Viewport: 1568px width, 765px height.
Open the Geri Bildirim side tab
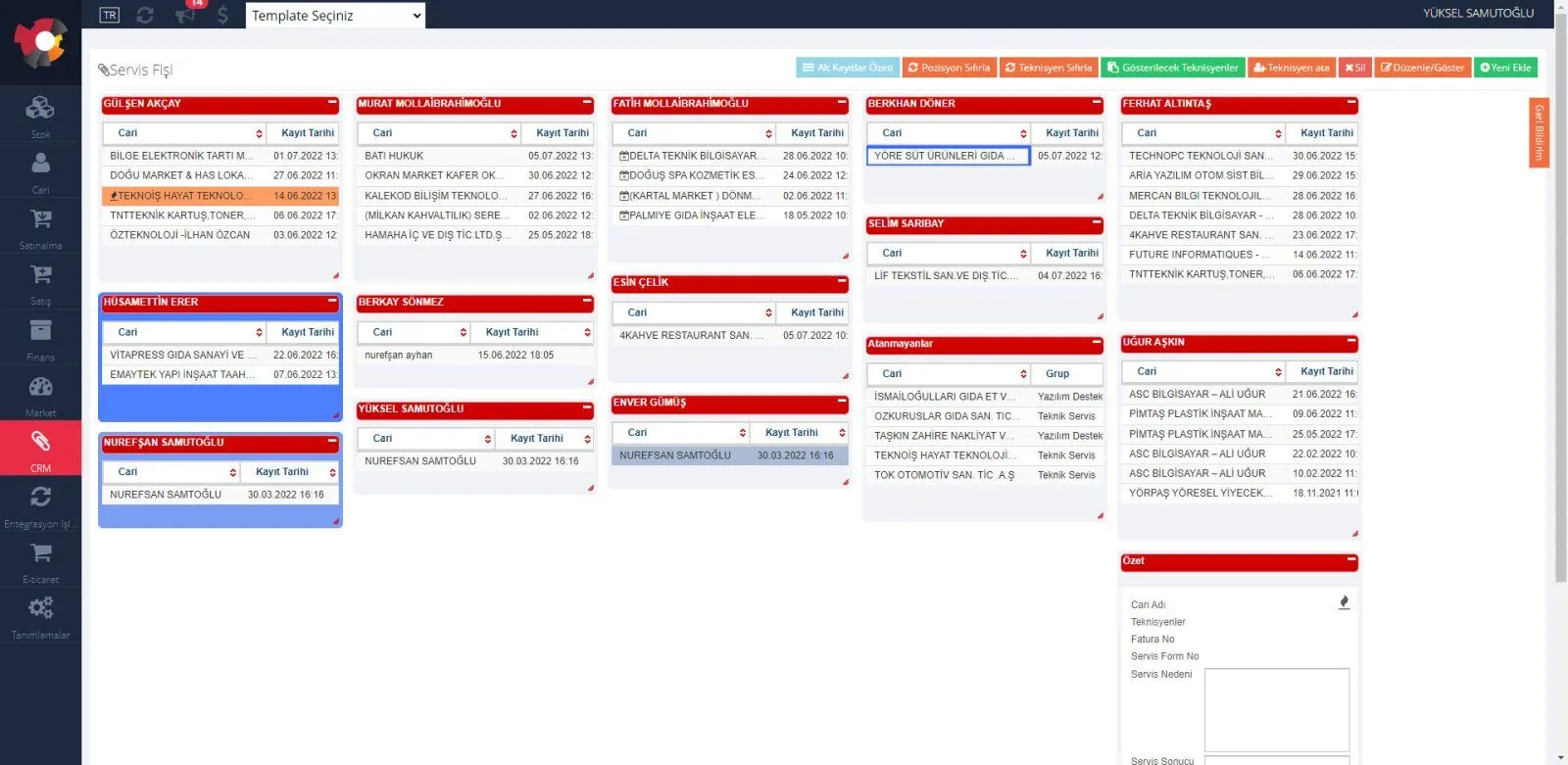[x=1539, y=132]
